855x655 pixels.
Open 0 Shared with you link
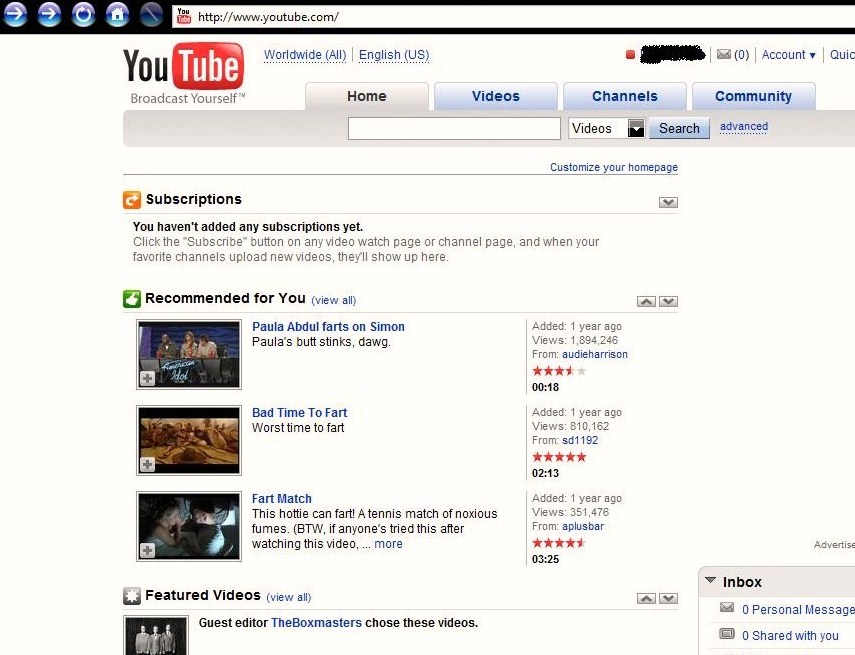(790, 636)
